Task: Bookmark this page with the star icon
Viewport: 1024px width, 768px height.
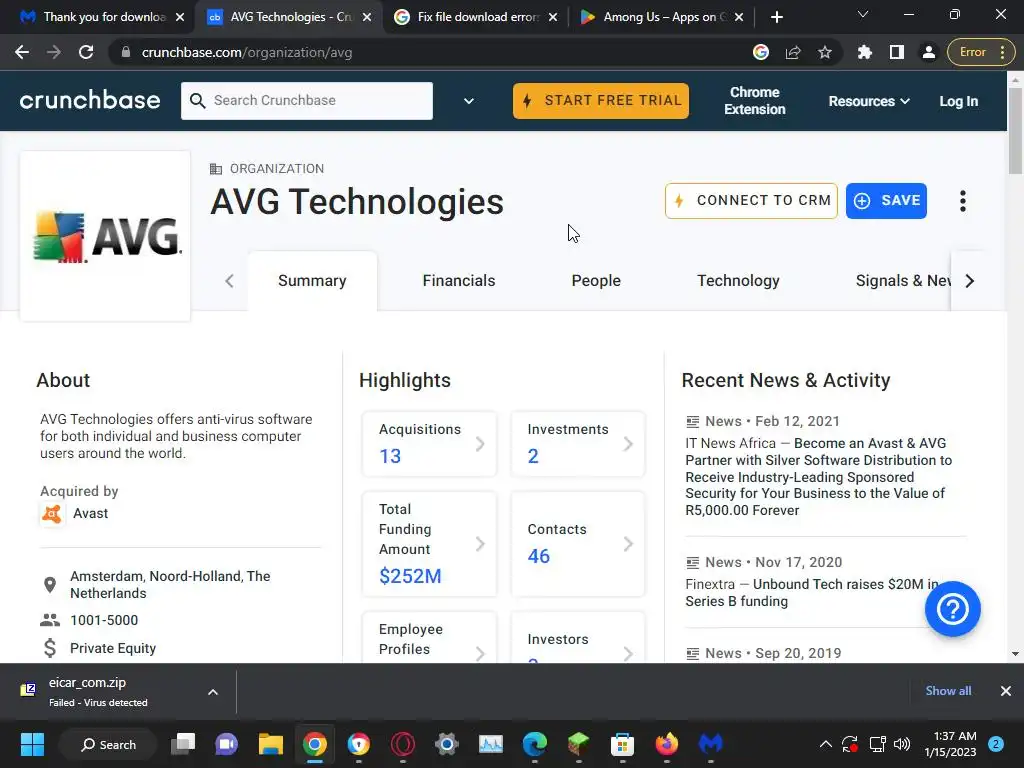Action: 825,52
